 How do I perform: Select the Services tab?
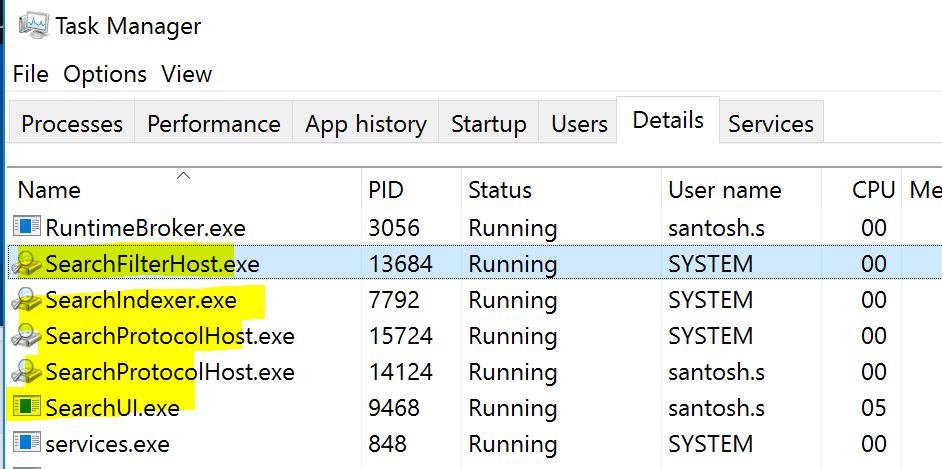pyautogui.click(x=770, y=124)
